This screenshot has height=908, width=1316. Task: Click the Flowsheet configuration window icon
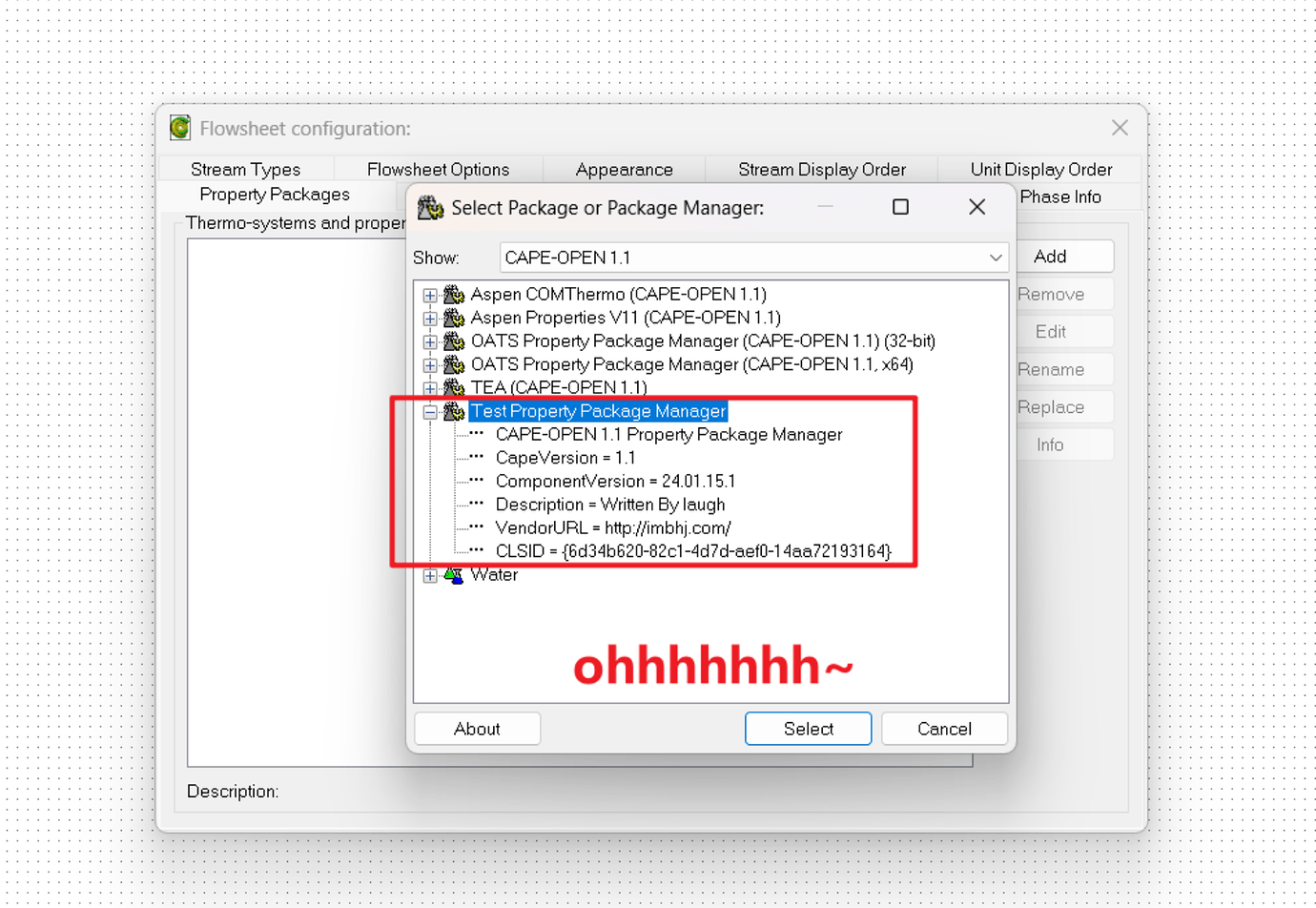pyautogui.click(x=180, y=128)
